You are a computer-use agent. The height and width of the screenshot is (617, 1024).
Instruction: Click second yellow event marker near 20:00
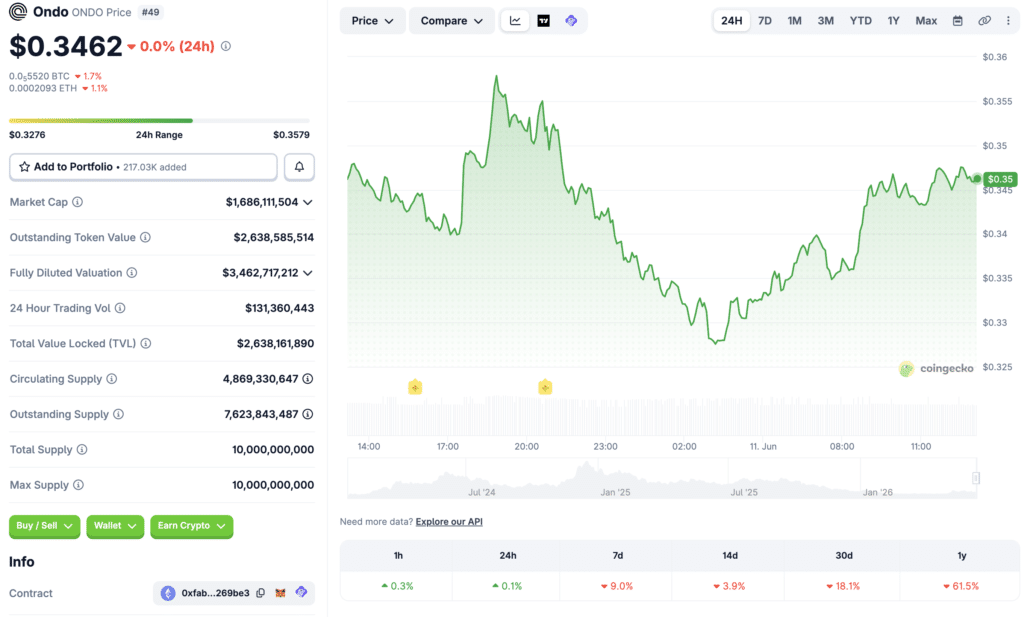click(545, 387)
